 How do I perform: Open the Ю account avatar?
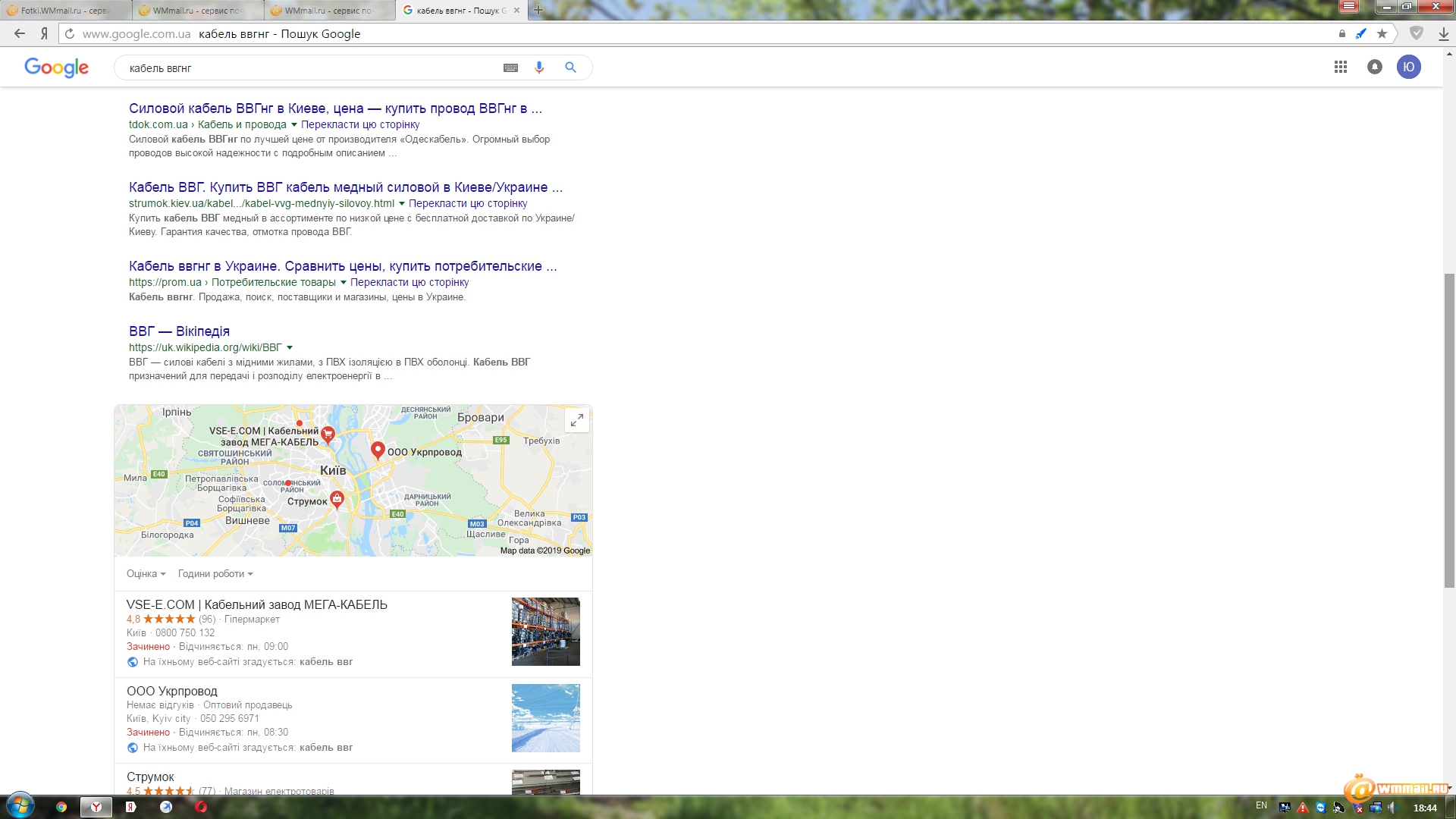(x=1408, y=67)
